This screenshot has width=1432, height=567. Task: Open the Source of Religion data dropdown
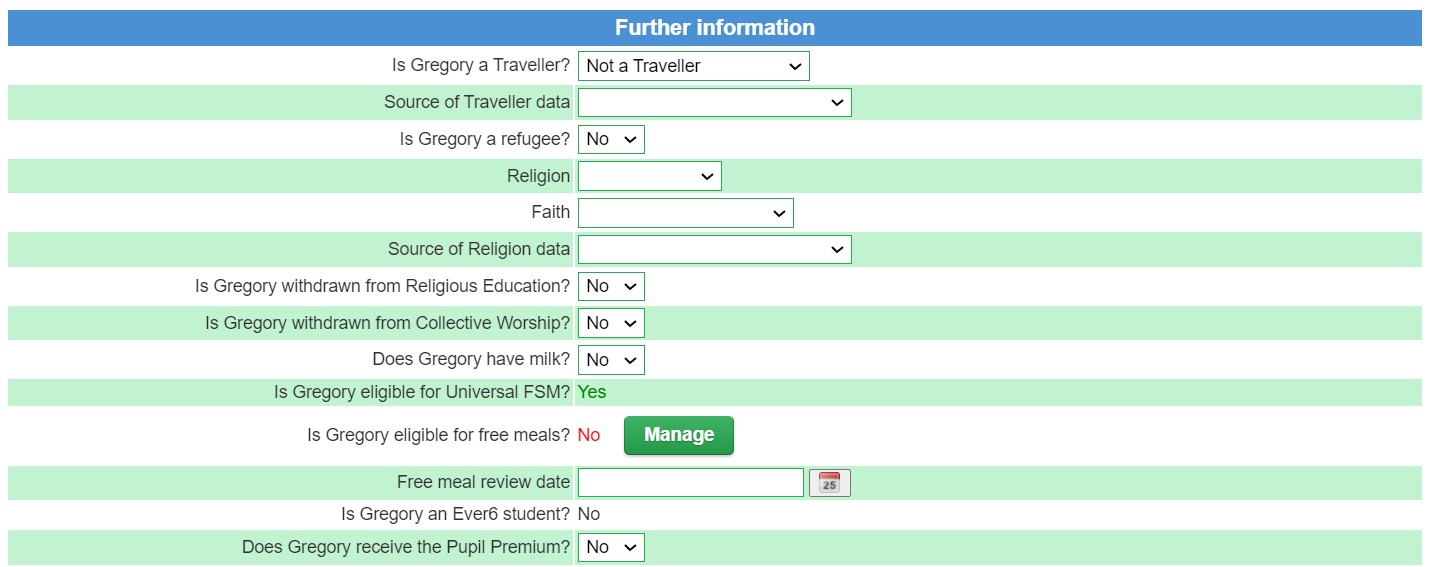(714, 249)
